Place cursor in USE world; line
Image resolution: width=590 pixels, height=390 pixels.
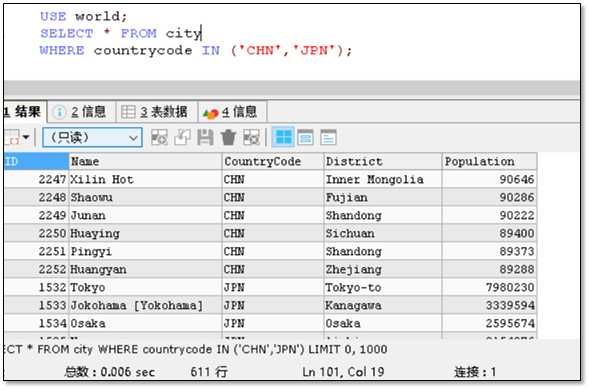coord(84,16)
